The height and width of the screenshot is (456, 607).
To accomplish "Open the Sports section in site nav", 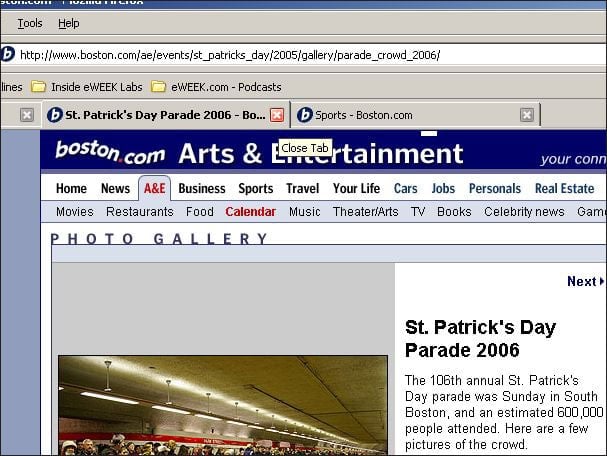I will point(255,189).
